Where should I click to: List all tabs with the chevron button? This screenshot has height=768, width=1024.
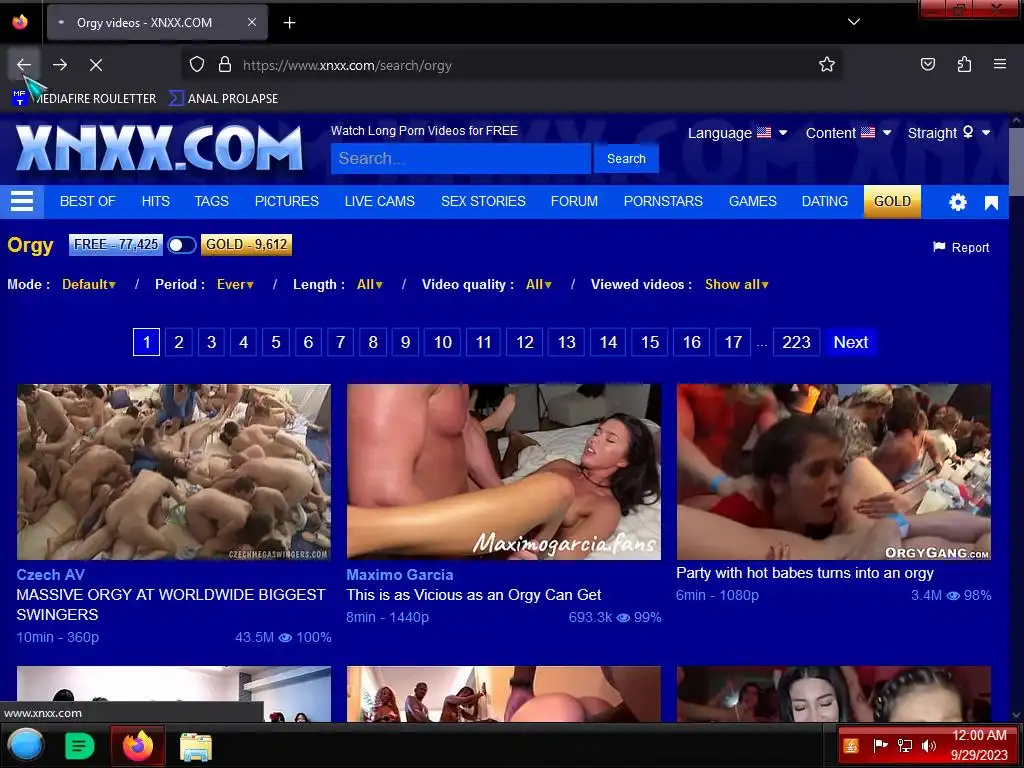[x=854, y=22]
